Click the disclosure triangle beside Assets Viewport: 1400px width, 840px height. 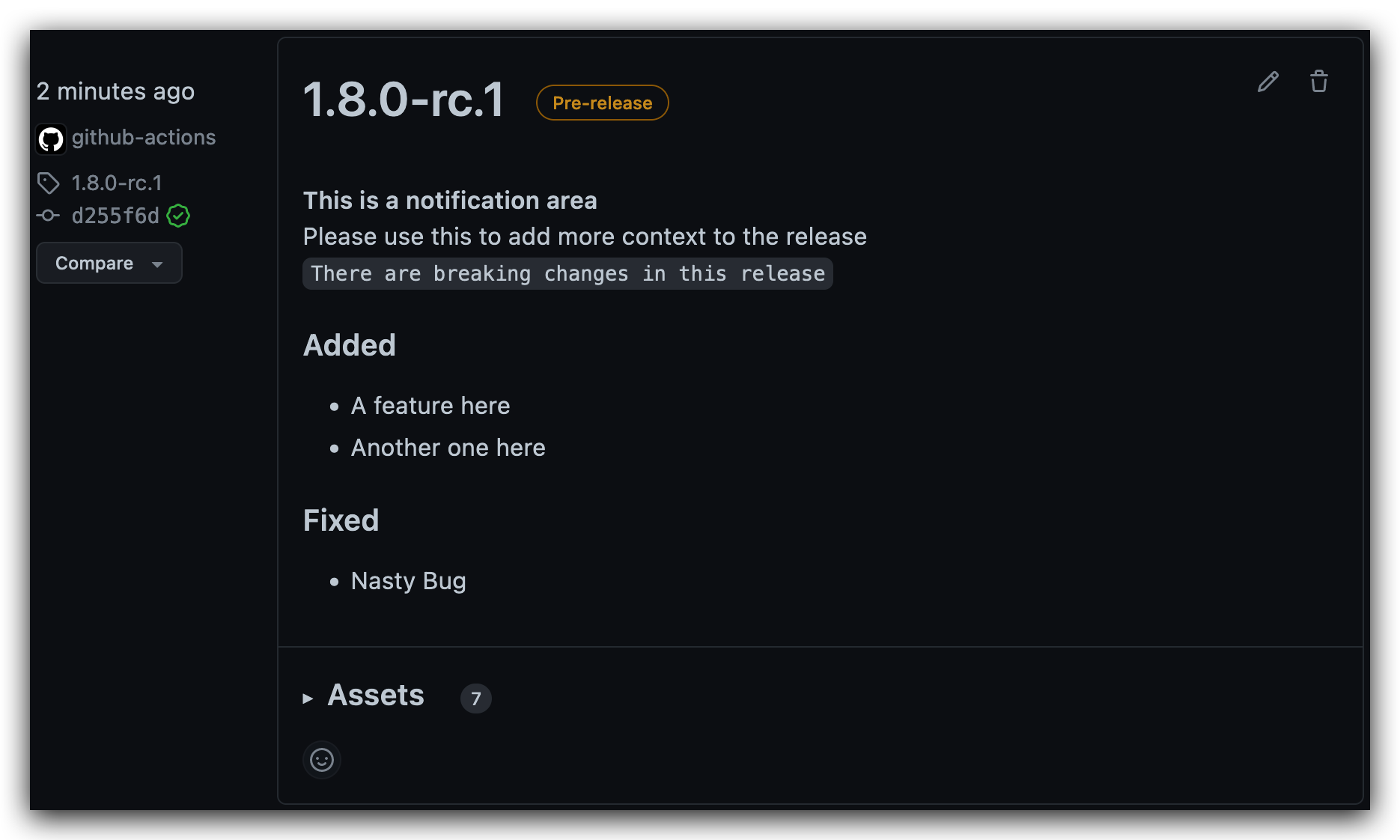(307, 697)
